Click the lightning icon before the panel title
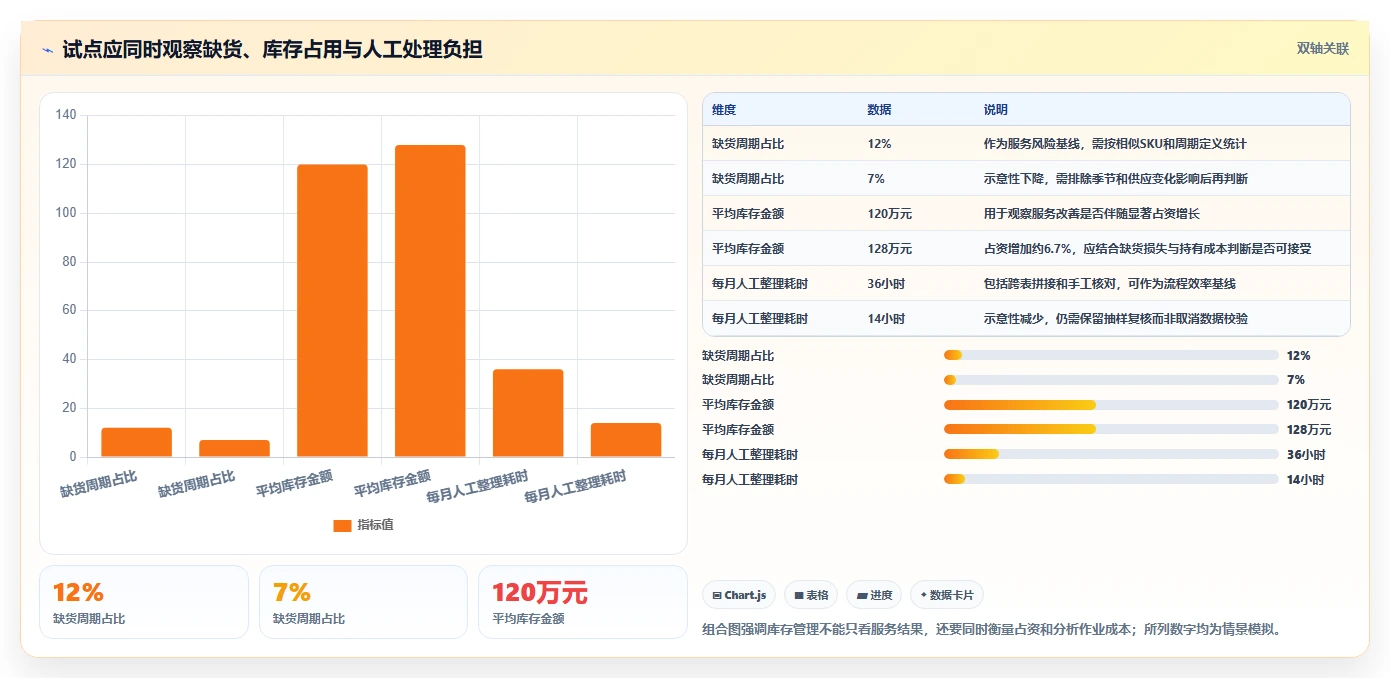Image resolution: width=1390 pixels, height=678 pixels. point(47,50)
